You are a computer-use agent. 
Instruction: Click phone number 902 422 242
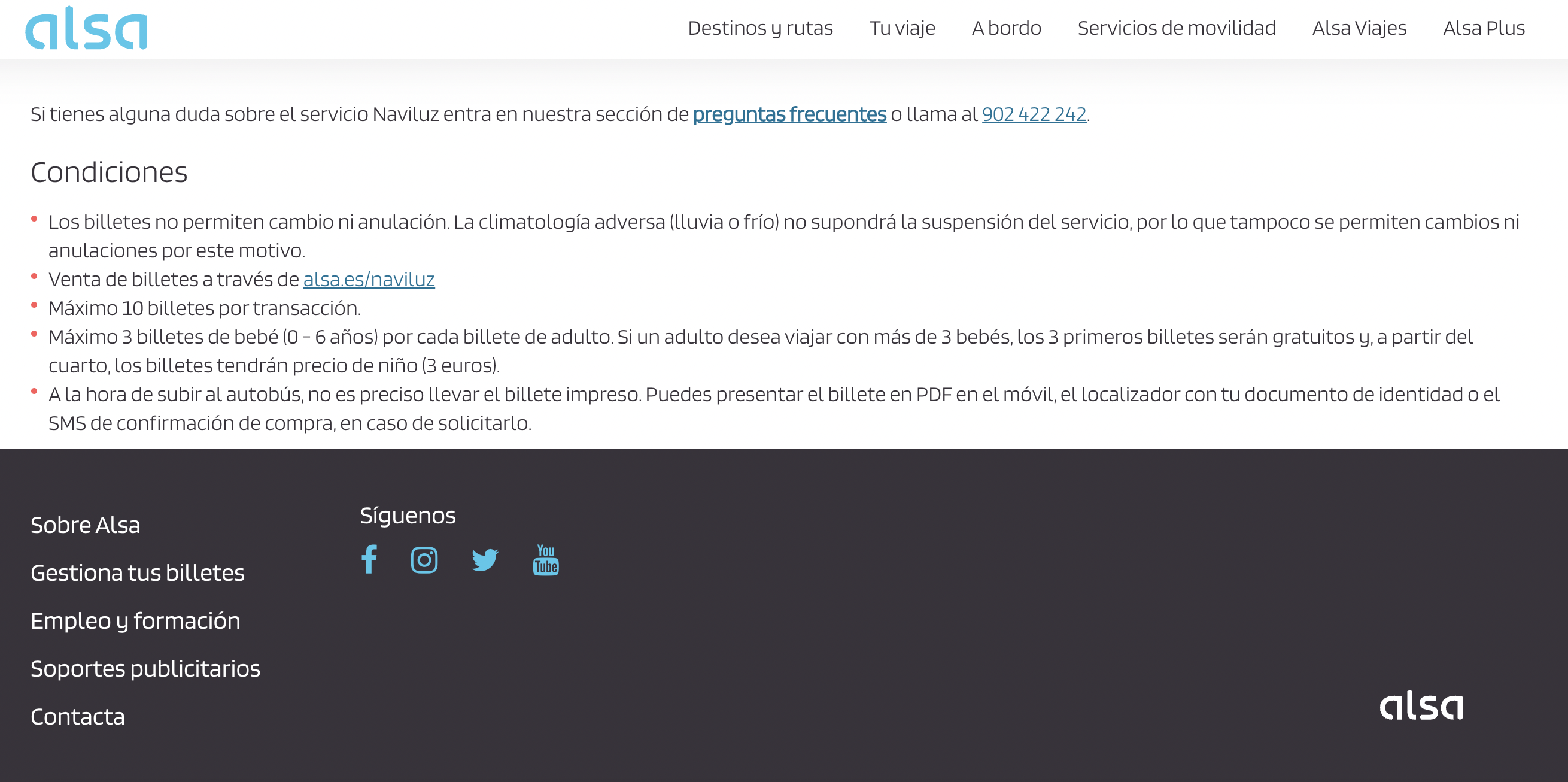coord(1034,114)
